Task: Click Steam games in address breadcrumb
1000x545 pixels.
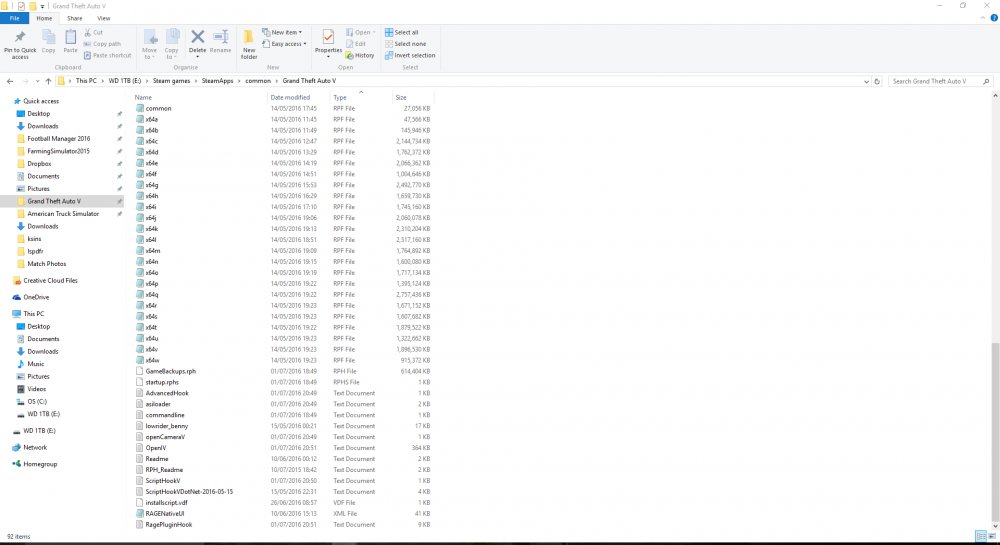Action: click(x=172, y=81)
